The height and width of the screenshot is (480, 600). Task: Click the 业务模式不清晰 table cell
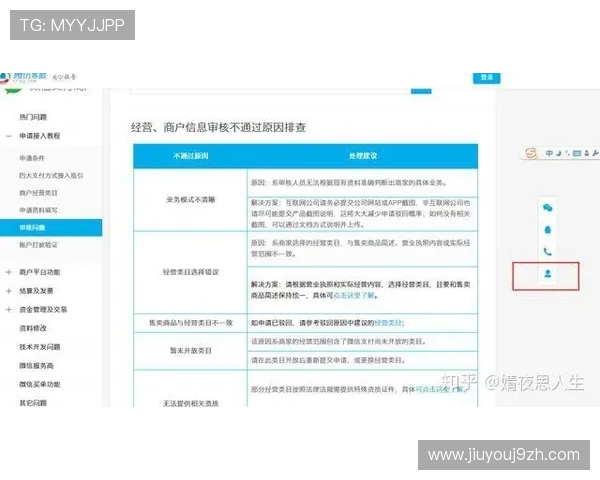(191, 200)
